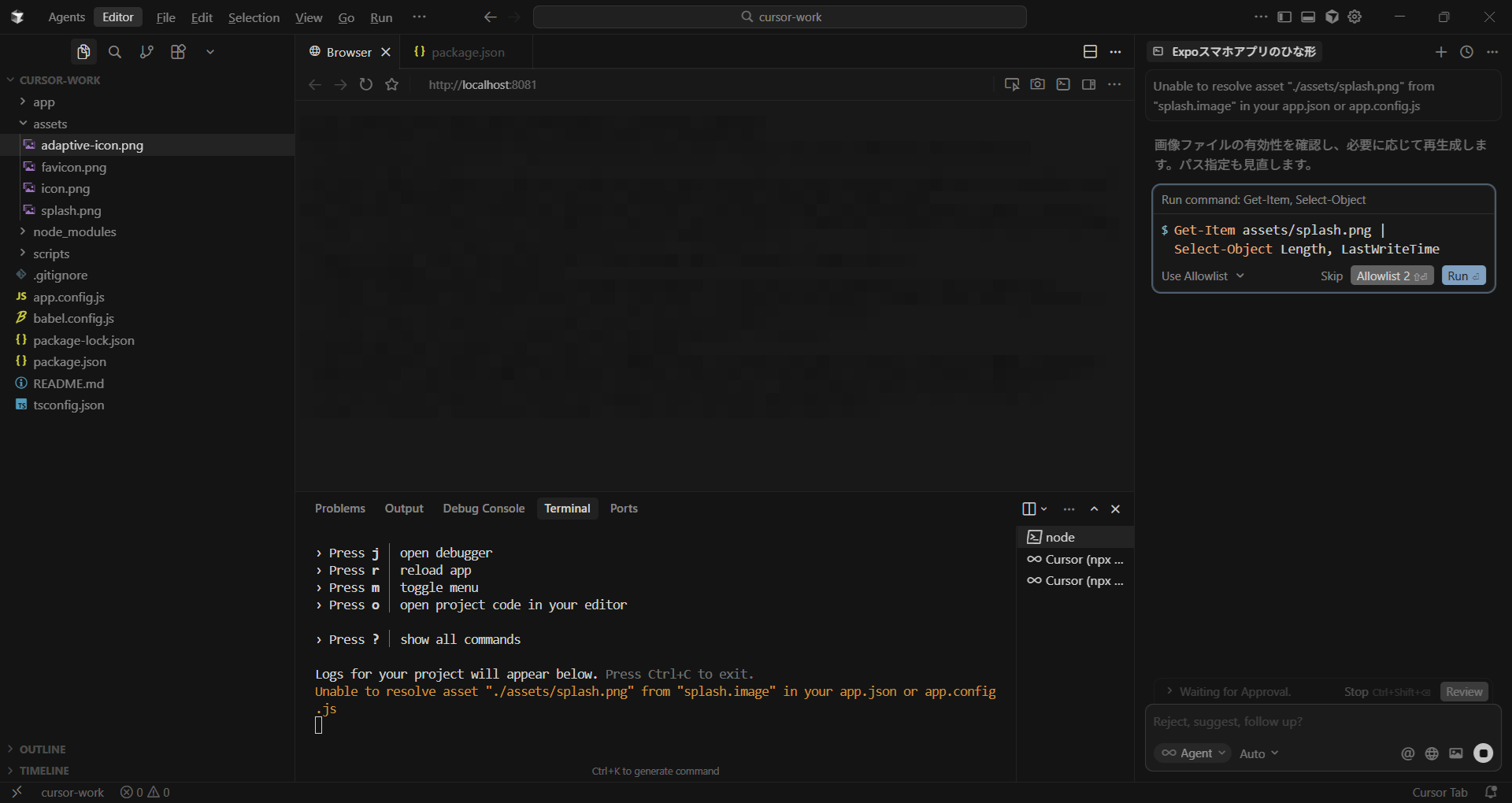Viewport: 1512px width, 803px height.
Task: Maximize terminal panel with up chevron
Action: (1094, 509)
